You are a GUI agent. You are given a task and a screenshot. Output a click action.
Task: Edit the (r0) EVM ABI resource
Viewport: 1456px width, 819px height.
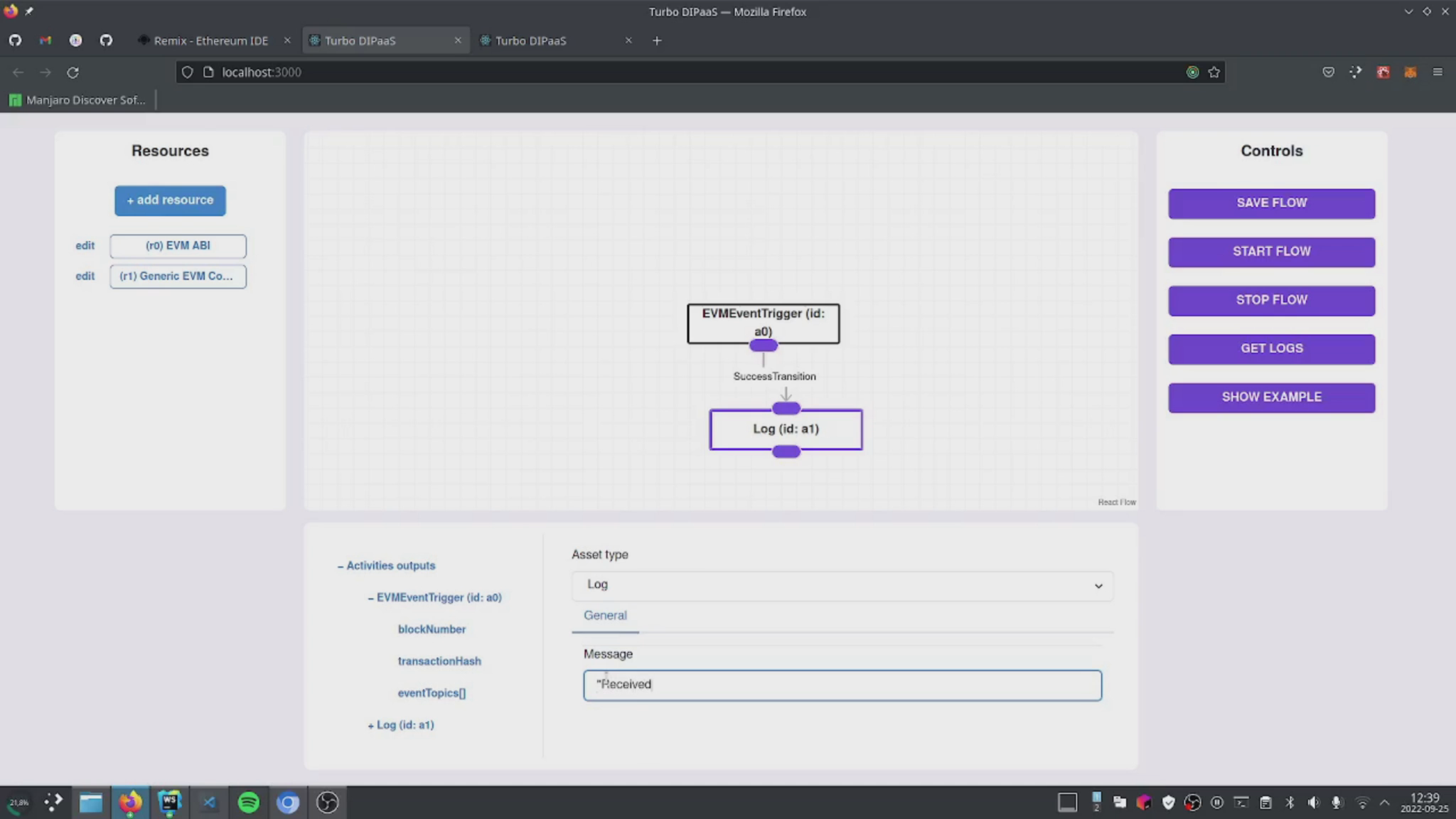[85, 246]
